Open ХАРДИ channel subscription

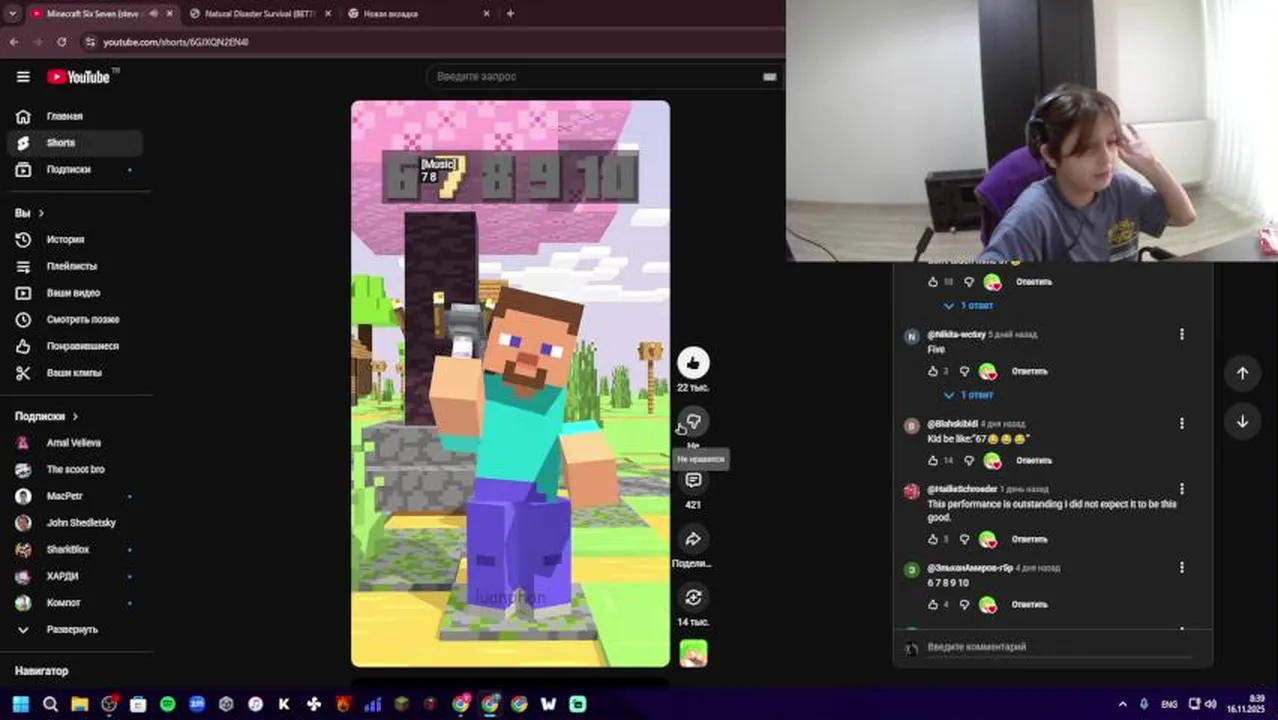point(75,576)
